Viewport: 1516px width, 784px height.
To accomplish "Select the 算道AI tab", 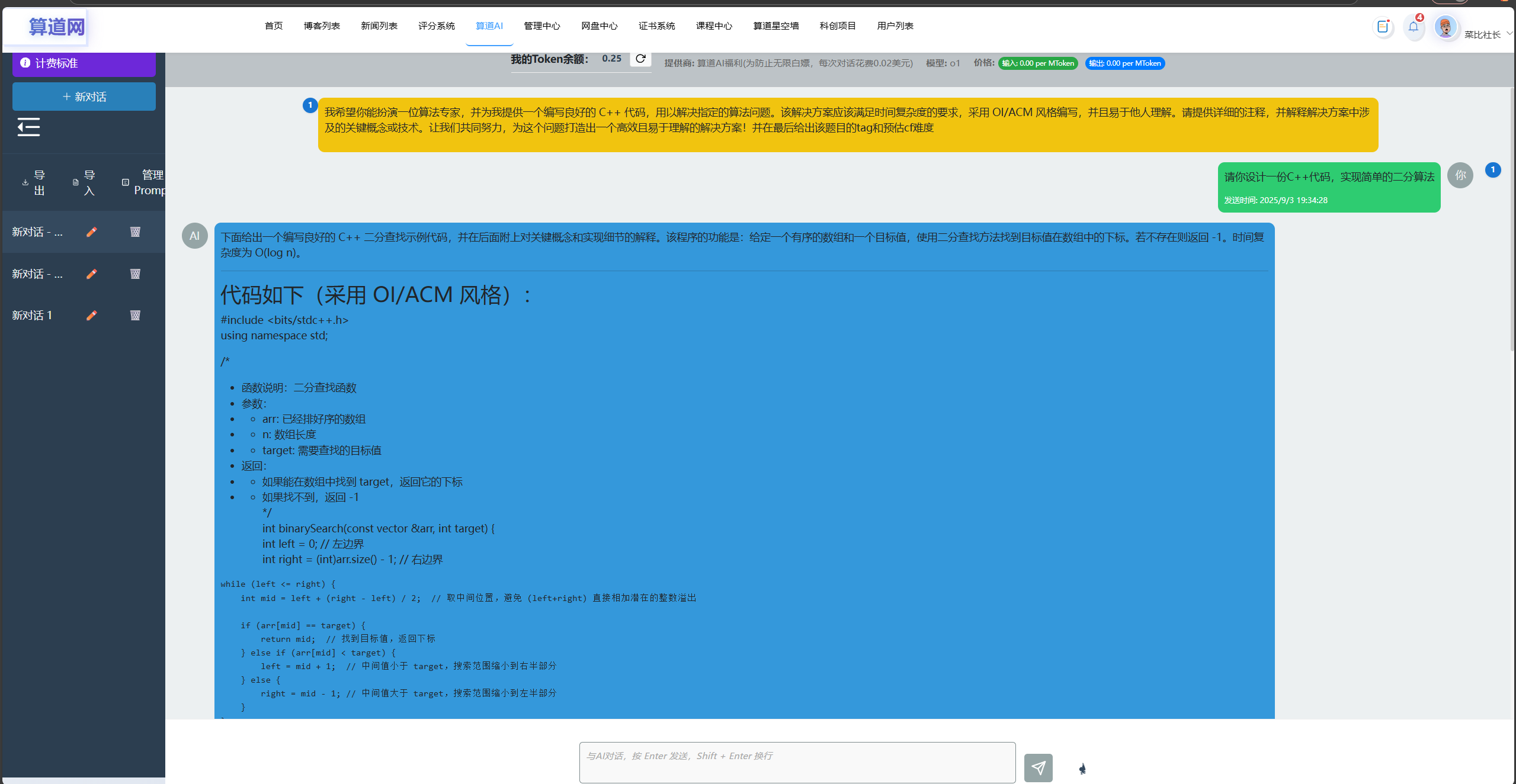I will (x=489, y=26).
